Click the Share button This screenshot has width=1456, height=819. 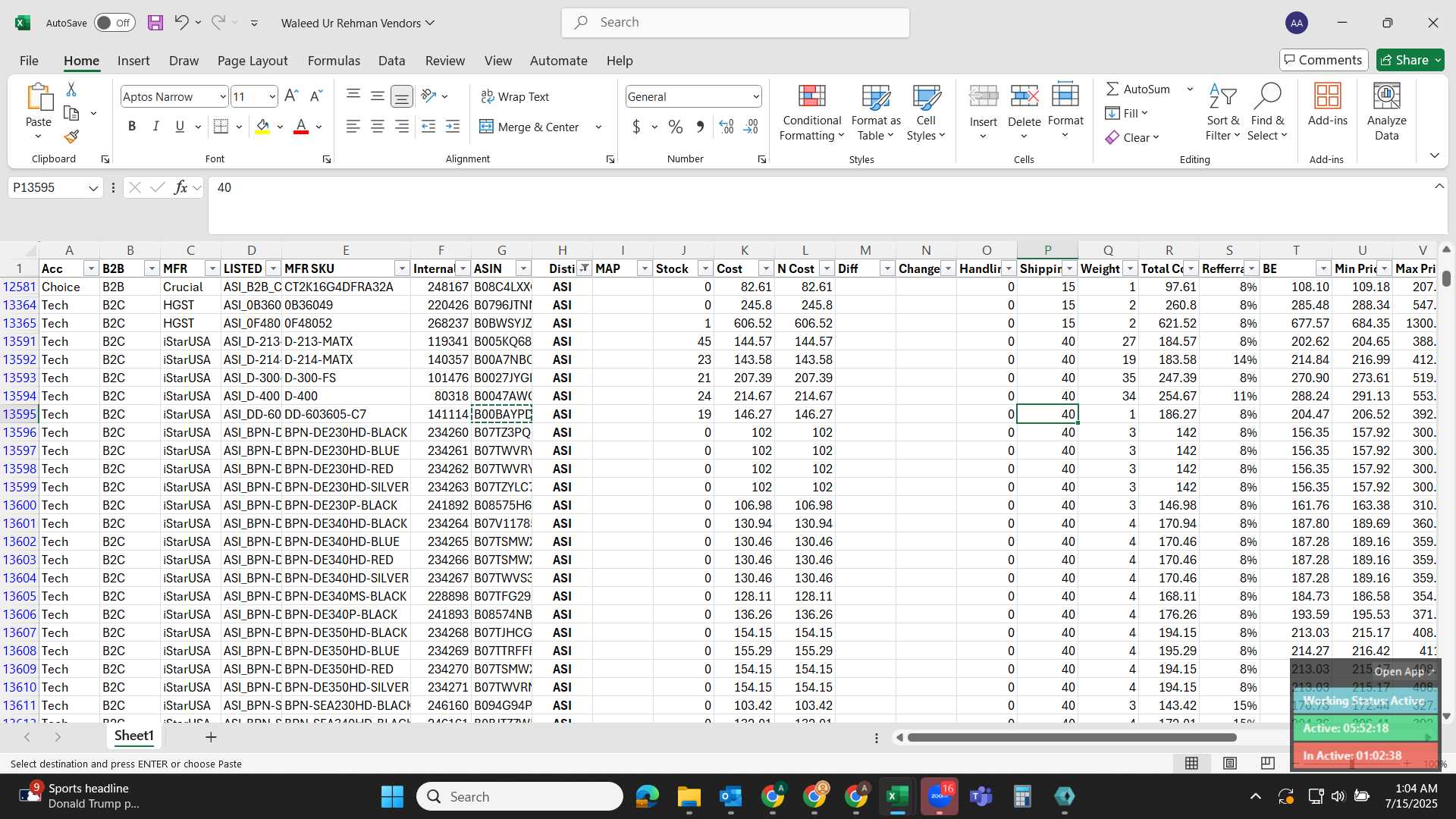[x=1410, y=60]
